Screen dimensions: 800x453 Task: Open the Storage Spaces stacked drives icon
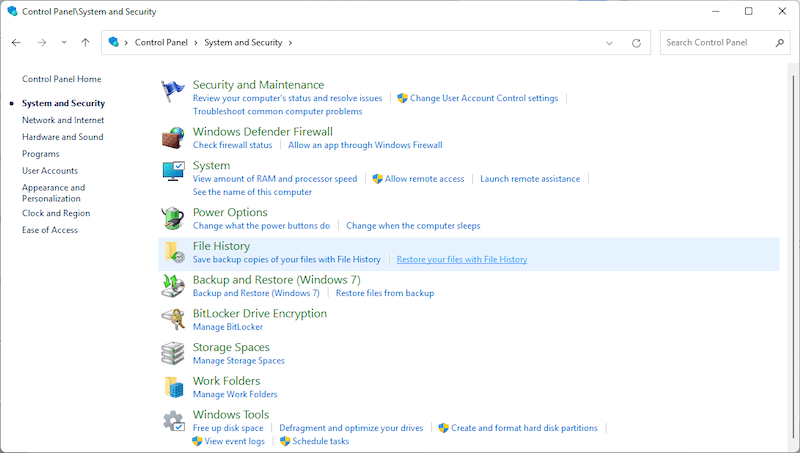click(173, 353)
